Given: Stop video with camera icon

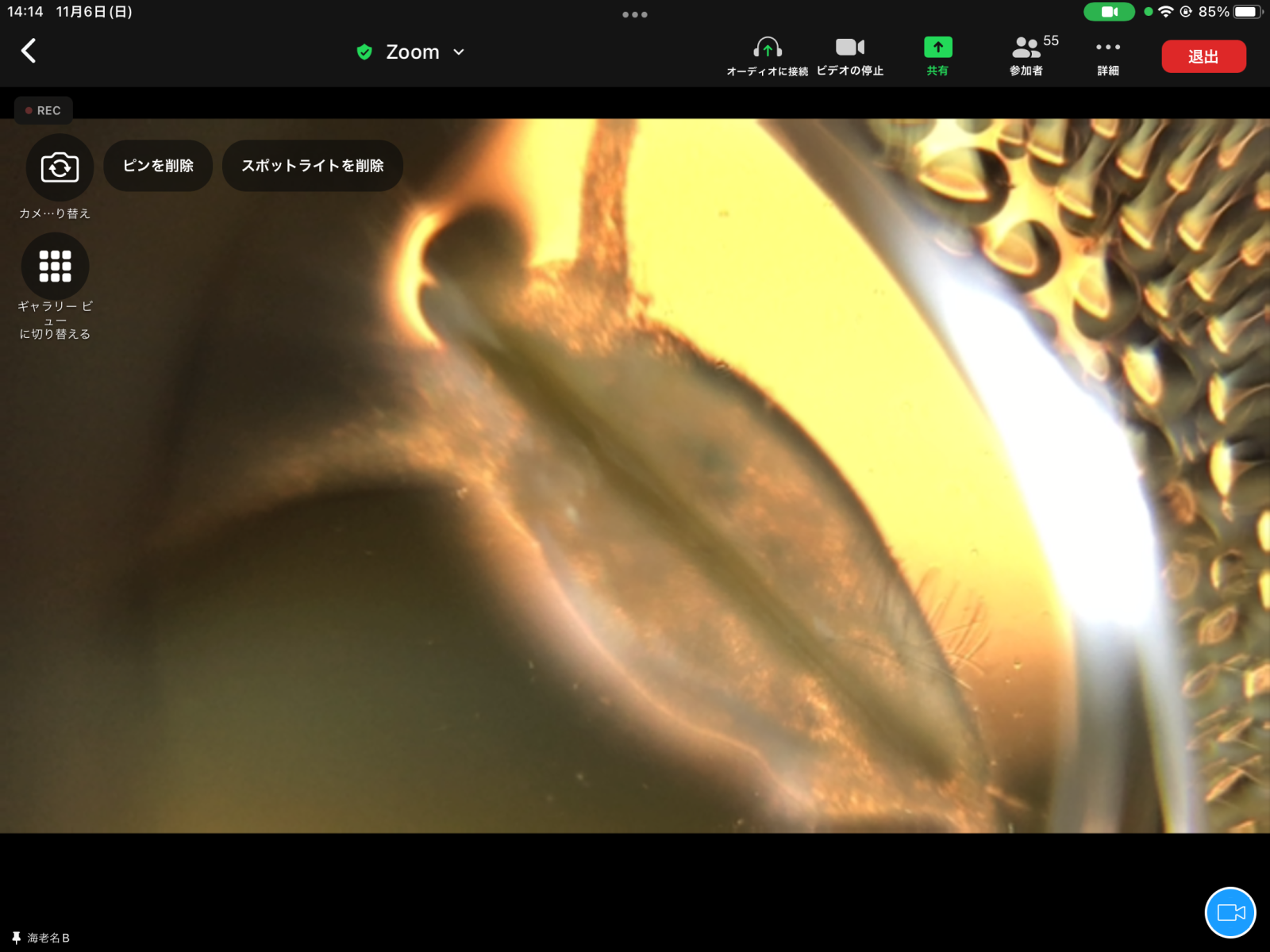Looking at the screenshot, I should tap(849, 49).
